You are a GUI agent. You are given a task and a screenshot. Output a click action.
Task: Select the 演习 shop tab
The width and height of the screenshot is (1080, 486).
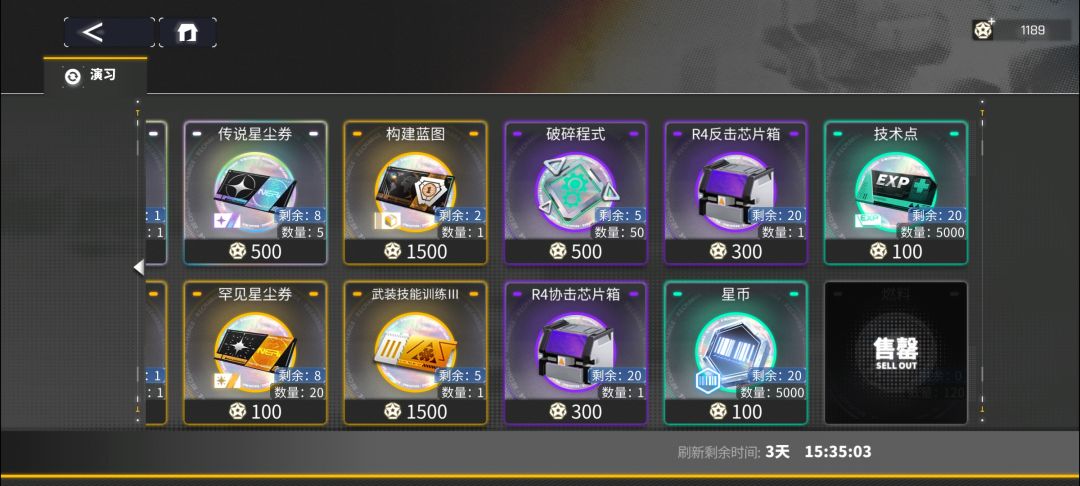click(95, 76)
